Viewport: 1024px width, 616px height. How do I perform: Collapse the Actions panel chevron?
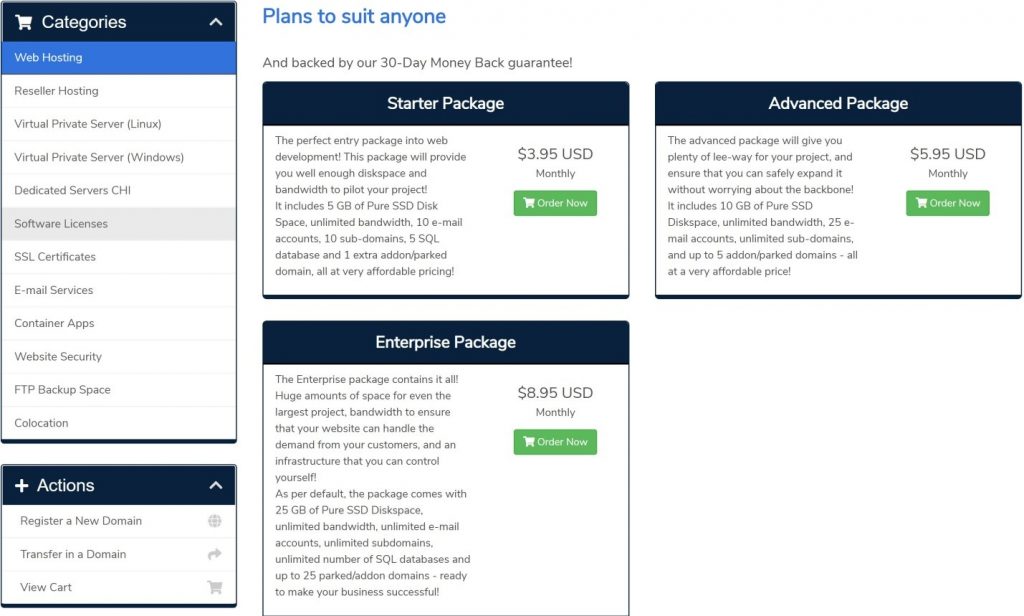pyautogui.click(x=216, y=486)
